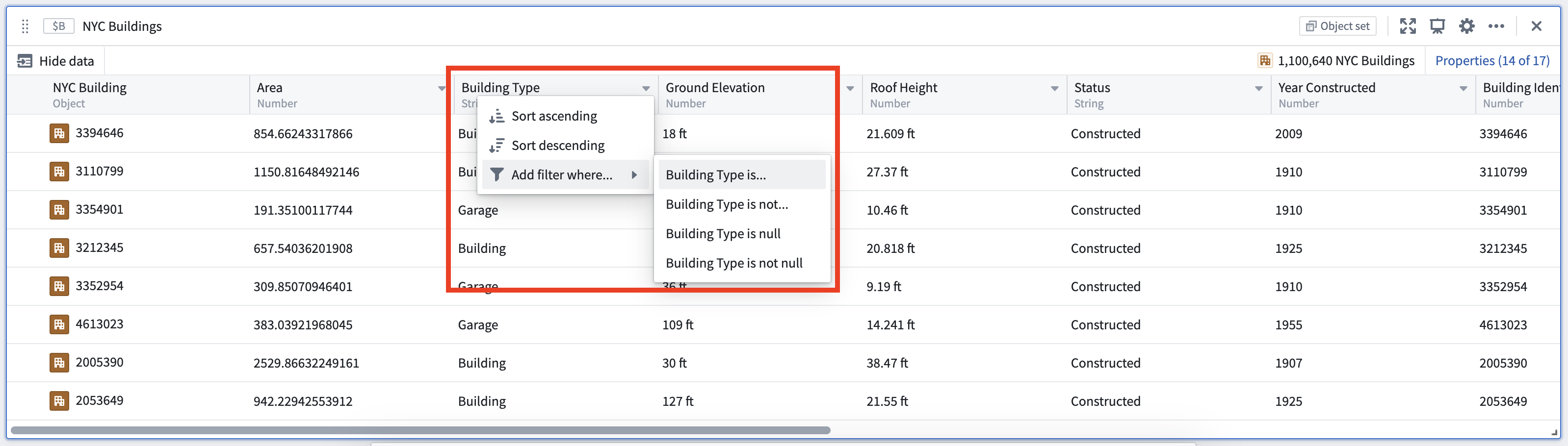Click roof height value 38.47 ft
The width and height of the screenshot is (1568, 446).
(887, 363)
